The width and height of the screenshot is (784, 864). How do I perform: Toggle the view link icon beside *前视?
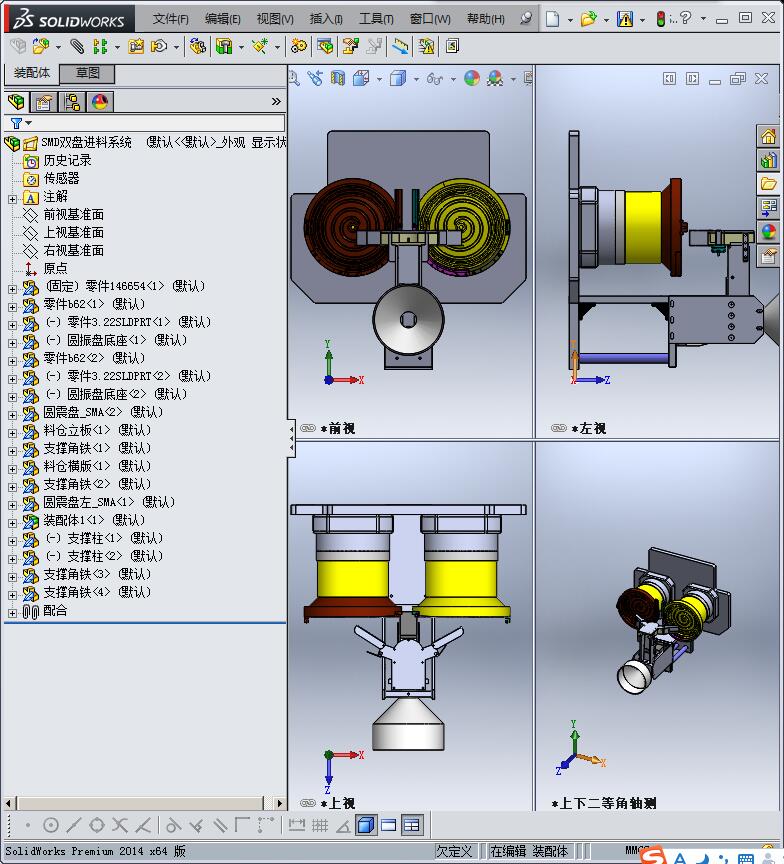point(308,428)
